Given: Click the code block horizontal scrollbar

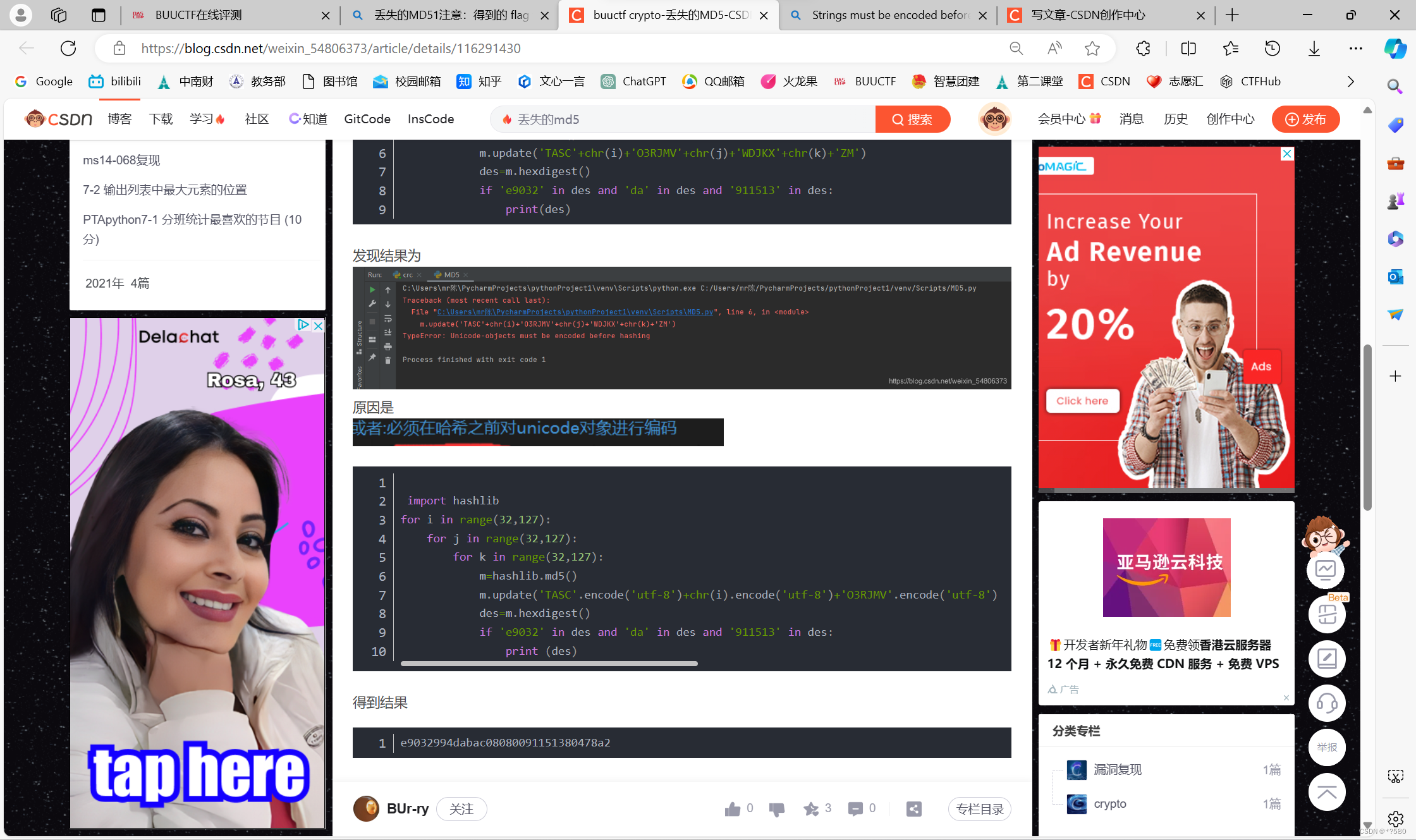Looking at the screenshot, I should tap(549, 664).
